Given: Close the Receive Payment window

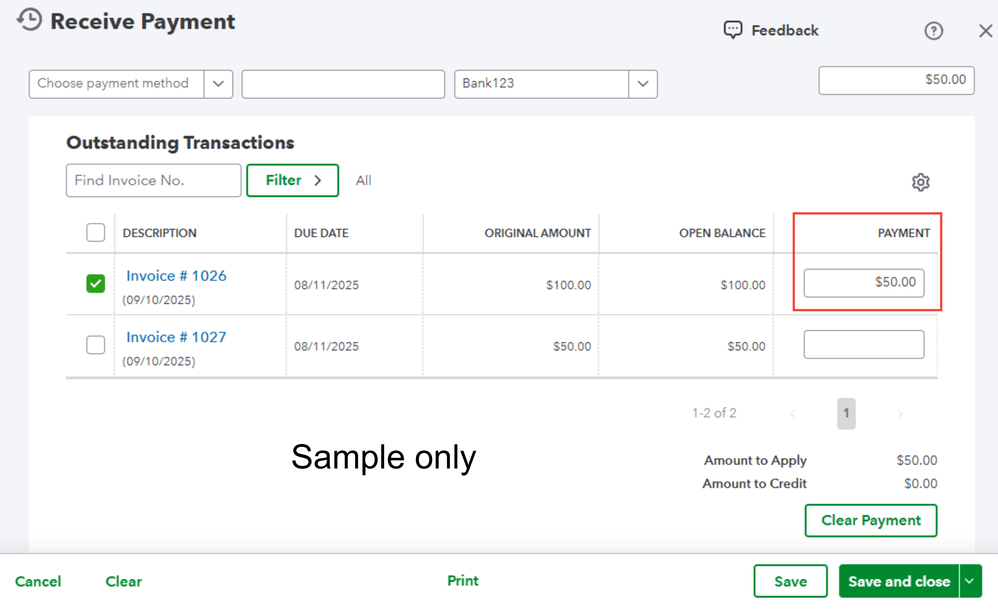Looking at the screenshot, I should (985, 31).
